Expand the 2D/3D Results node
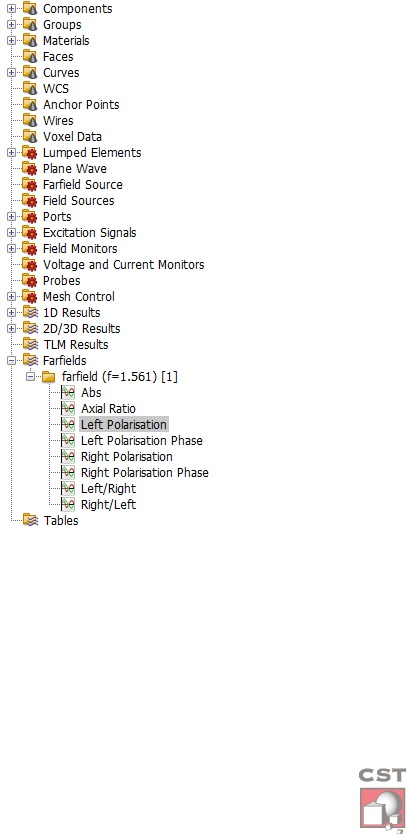411x839 pixels. coord(11,329)
